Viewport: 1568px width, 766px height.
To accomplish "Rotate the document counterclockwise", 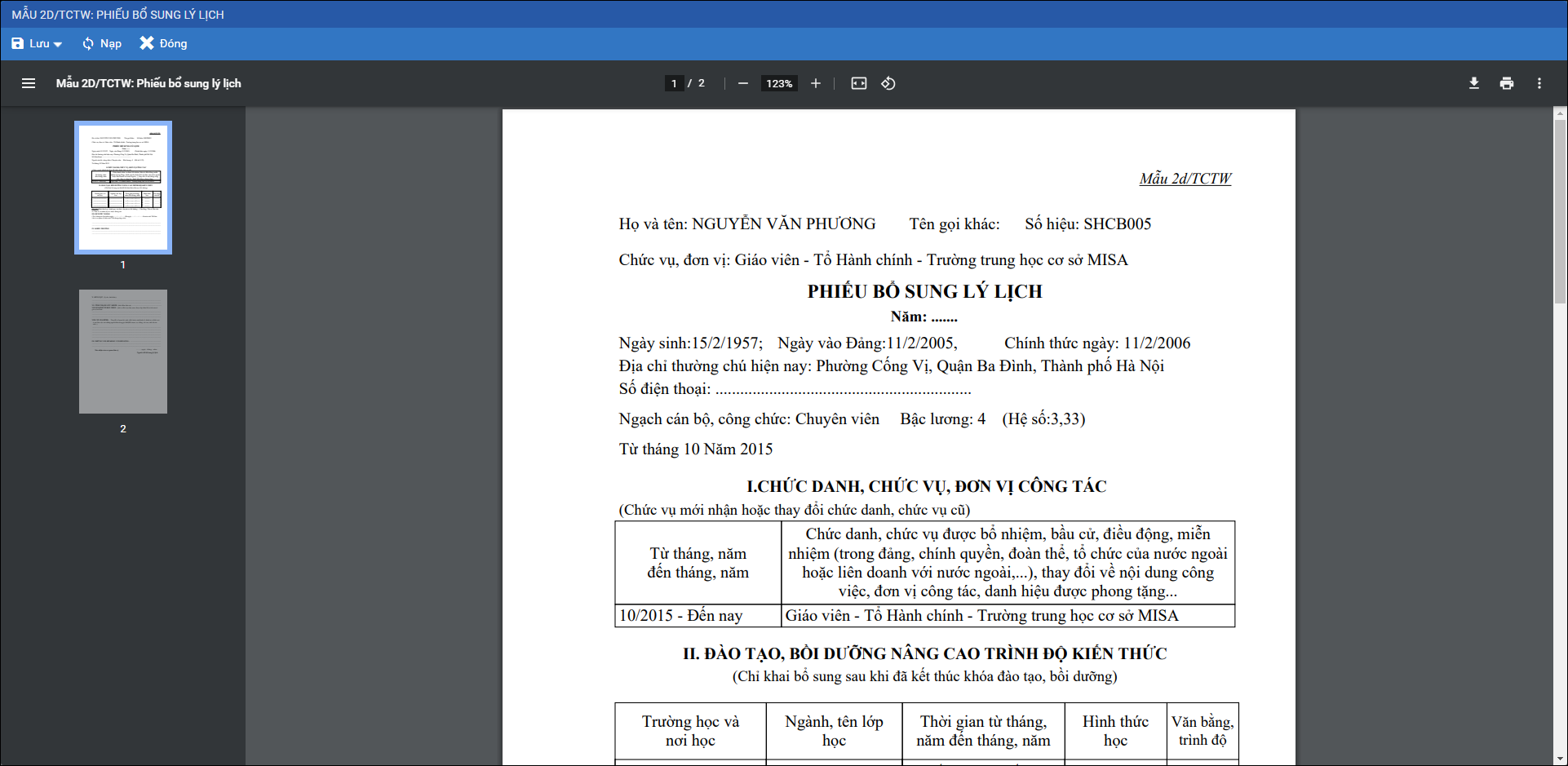I will [888, 83].
